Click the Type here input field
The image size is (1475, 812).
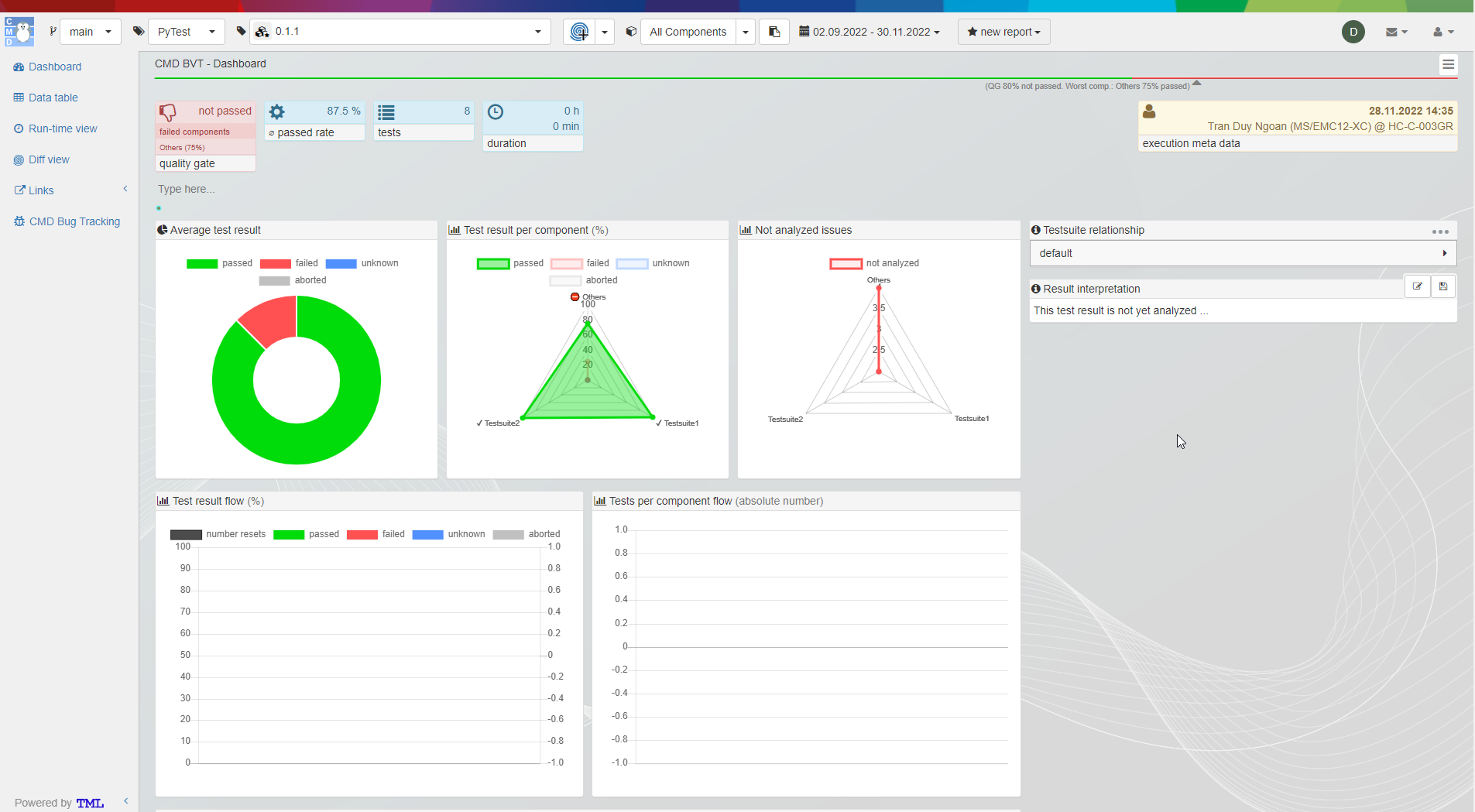point(186,189)
